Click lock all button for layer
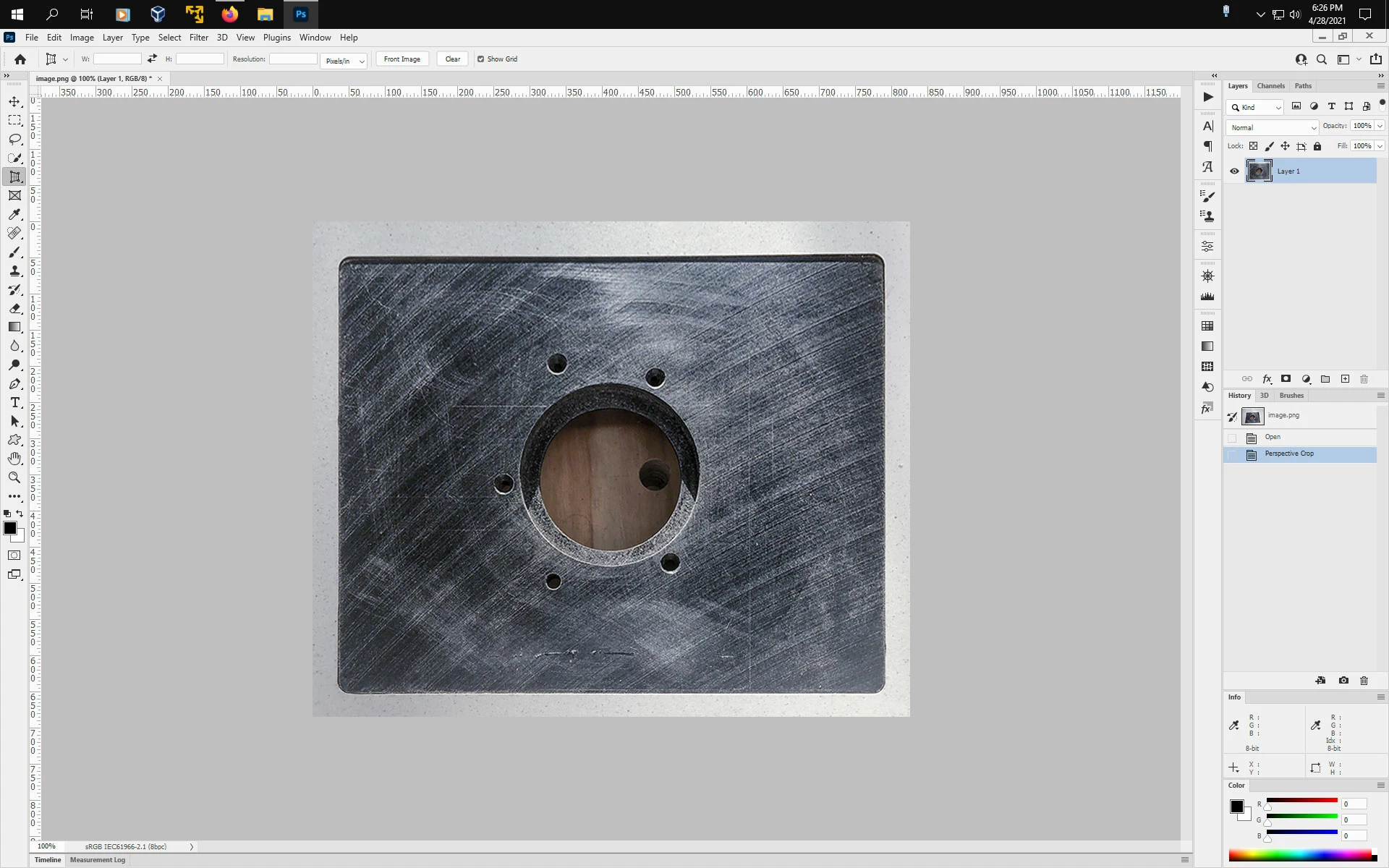 coord(1317,146)
